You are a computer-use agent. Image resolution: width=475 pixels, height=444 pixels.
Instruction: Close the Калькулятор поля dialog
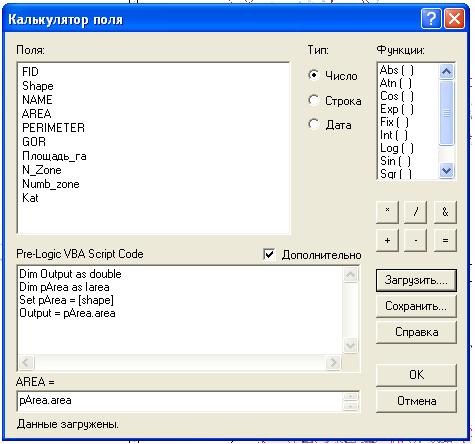454,19
